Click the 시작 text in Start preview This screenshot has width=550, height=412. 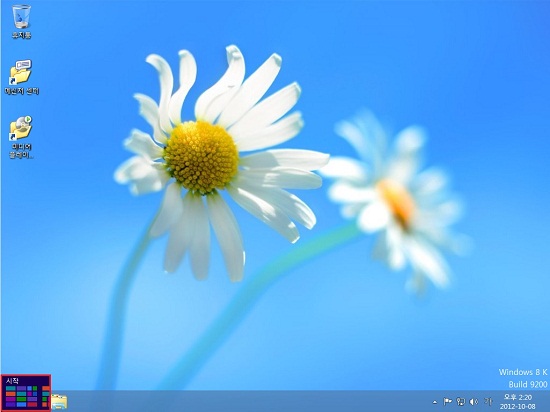point(12,381)
